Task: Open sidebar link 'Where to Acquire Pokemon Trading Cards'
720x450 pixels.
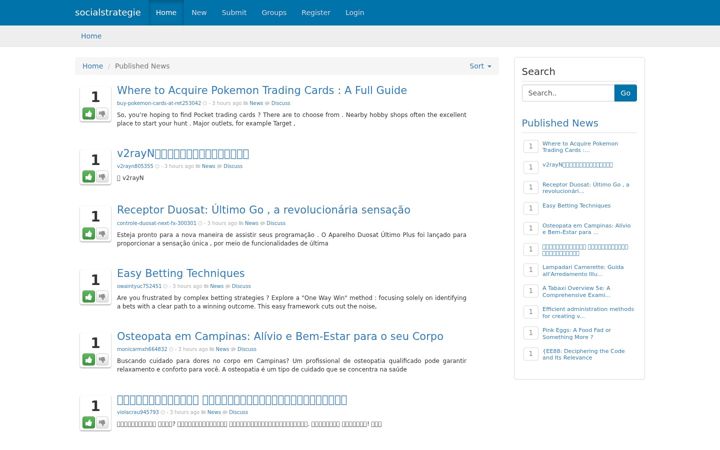Action: pyautogui.click(x=580, y=147)
